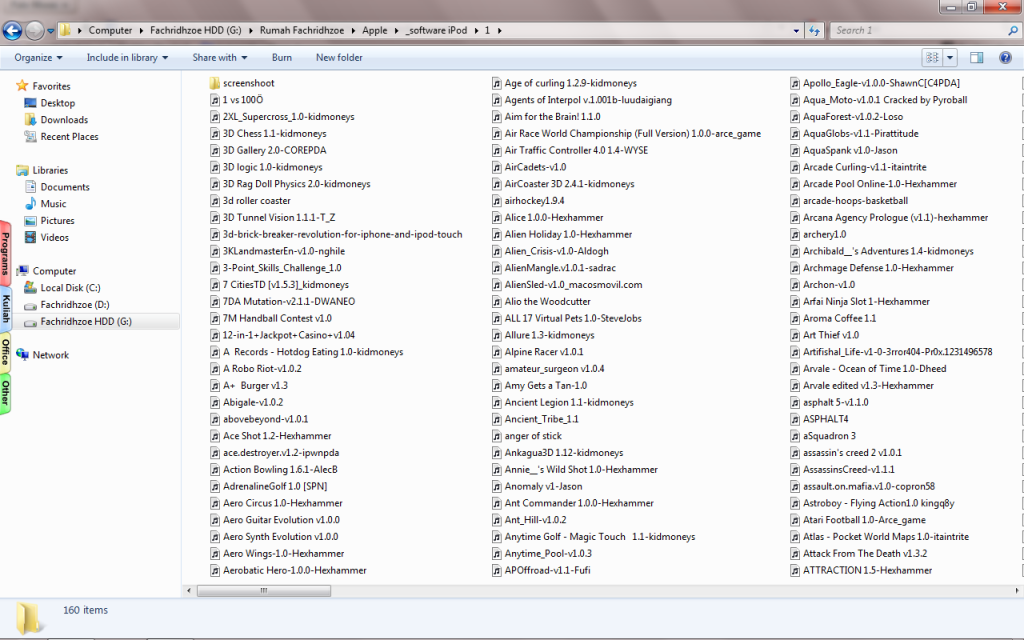Open the recent pages dropdown next to Forward
Viewport: 1024px width, 640px height.
pyautogui.click(x=50, y=31)
